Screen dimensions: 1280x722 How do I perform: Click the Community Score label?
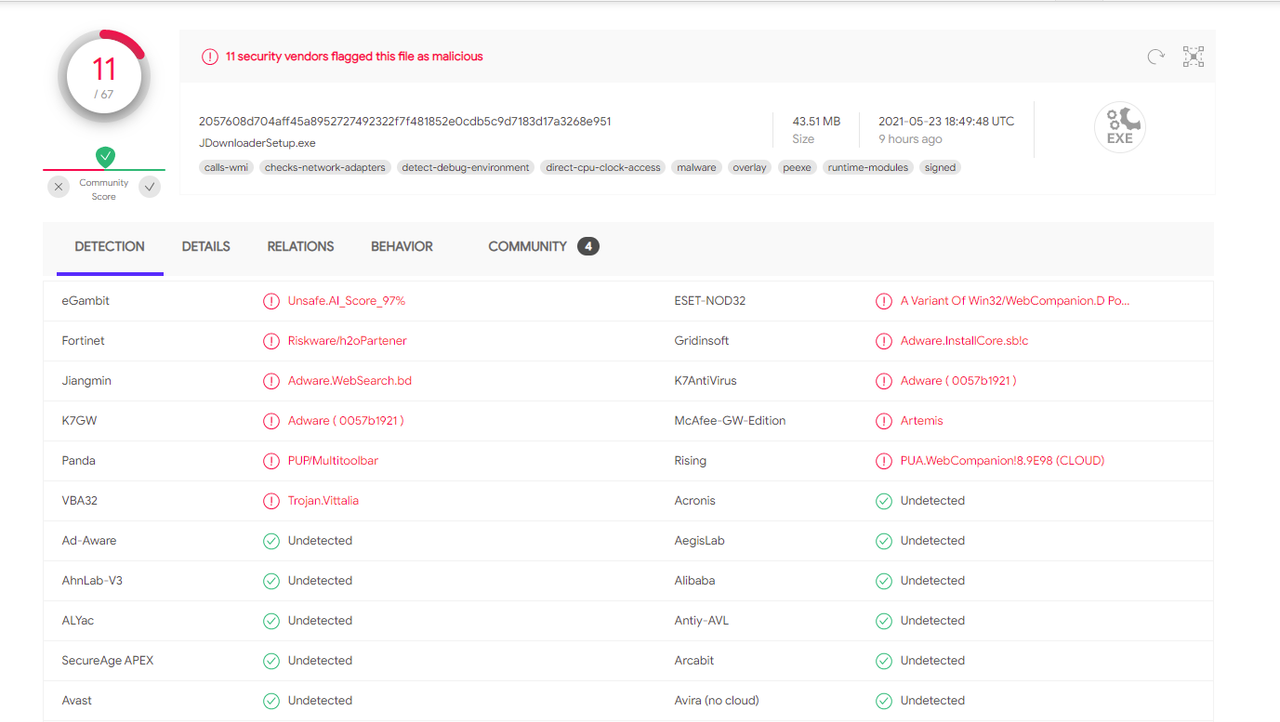(104, 190)
